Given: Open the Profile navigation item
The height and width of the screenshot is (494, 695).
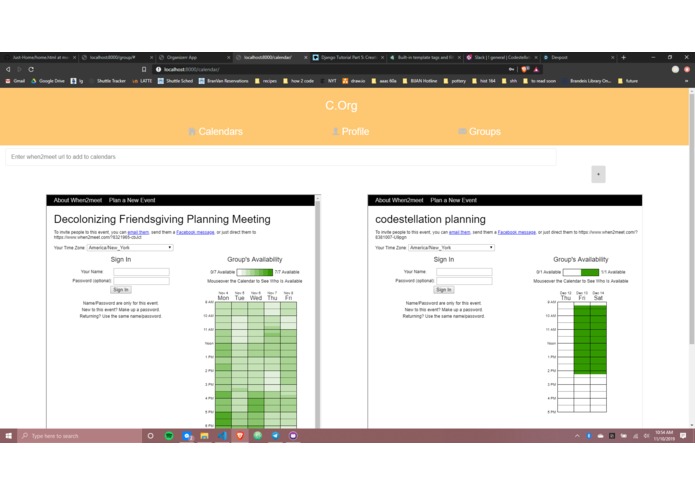Looking at the screenshot, I should coord(351,132).
